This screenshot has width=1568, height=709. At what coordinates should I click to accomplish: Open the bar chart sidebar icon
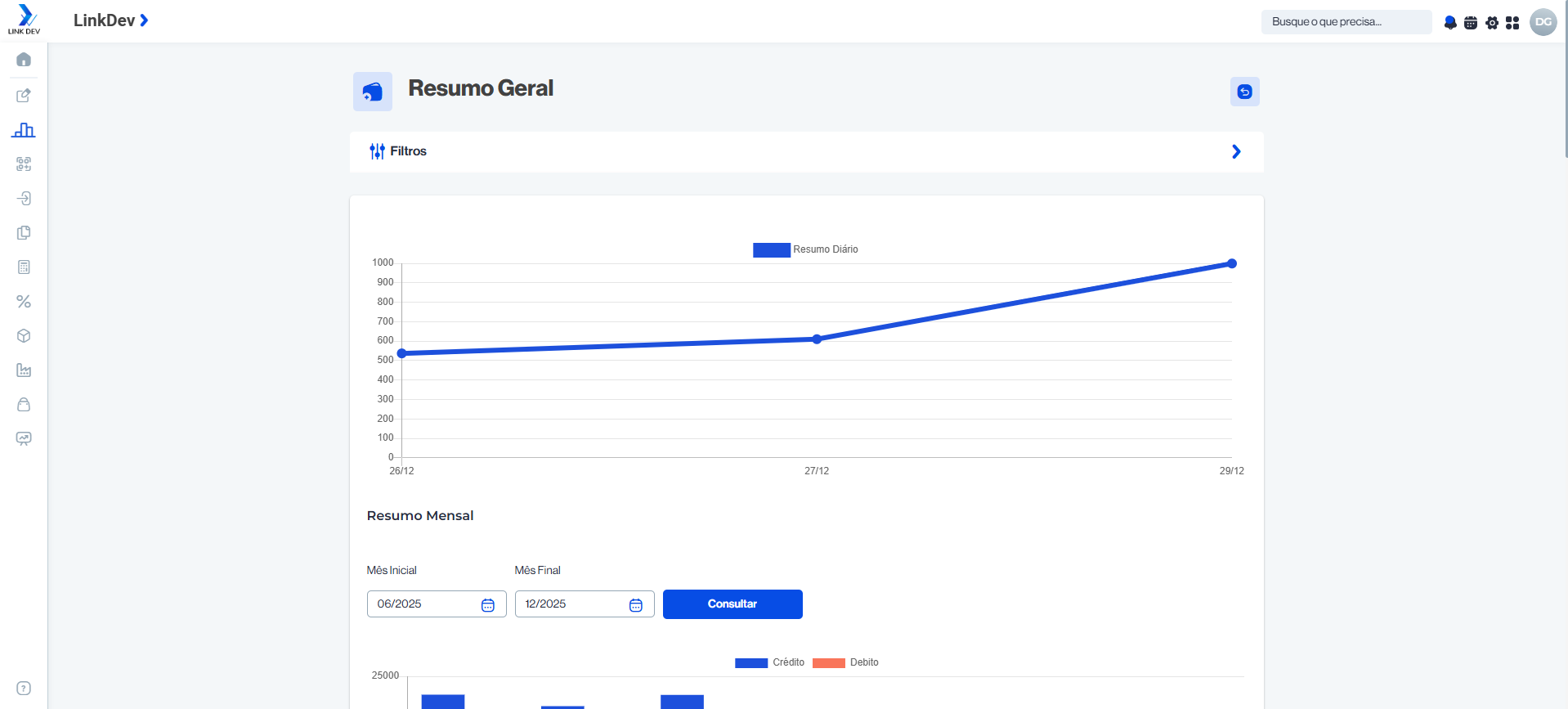24,130
